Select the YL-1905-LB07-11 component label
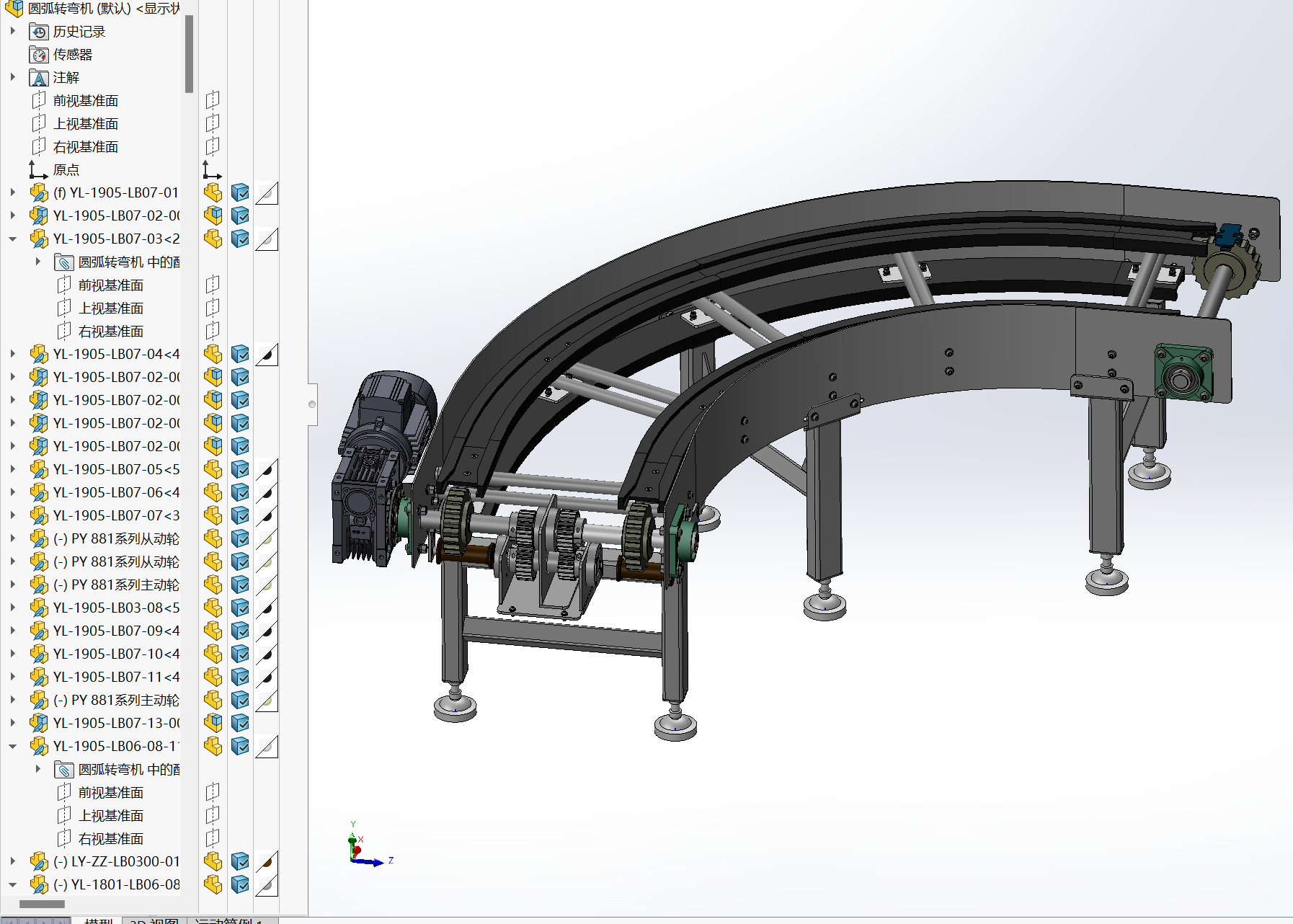 pyautogui.click(x=116, y=677)
